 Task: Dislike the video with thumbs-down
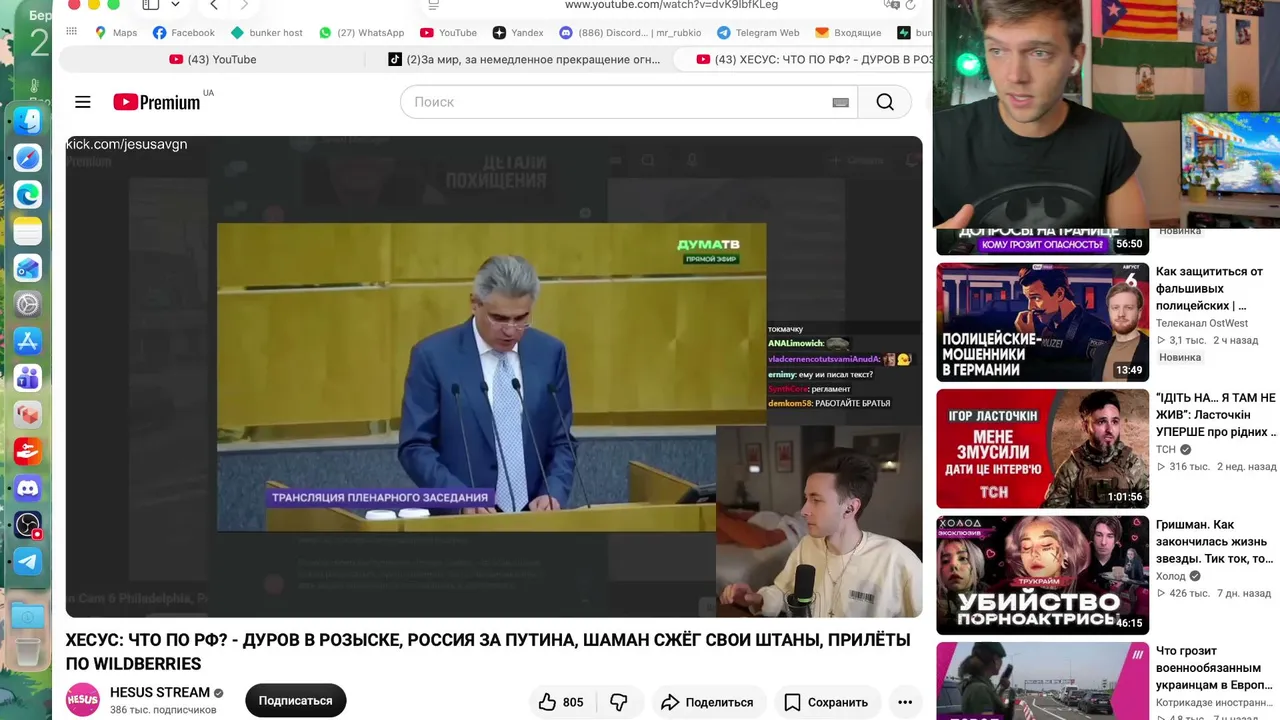pos(619,702)
